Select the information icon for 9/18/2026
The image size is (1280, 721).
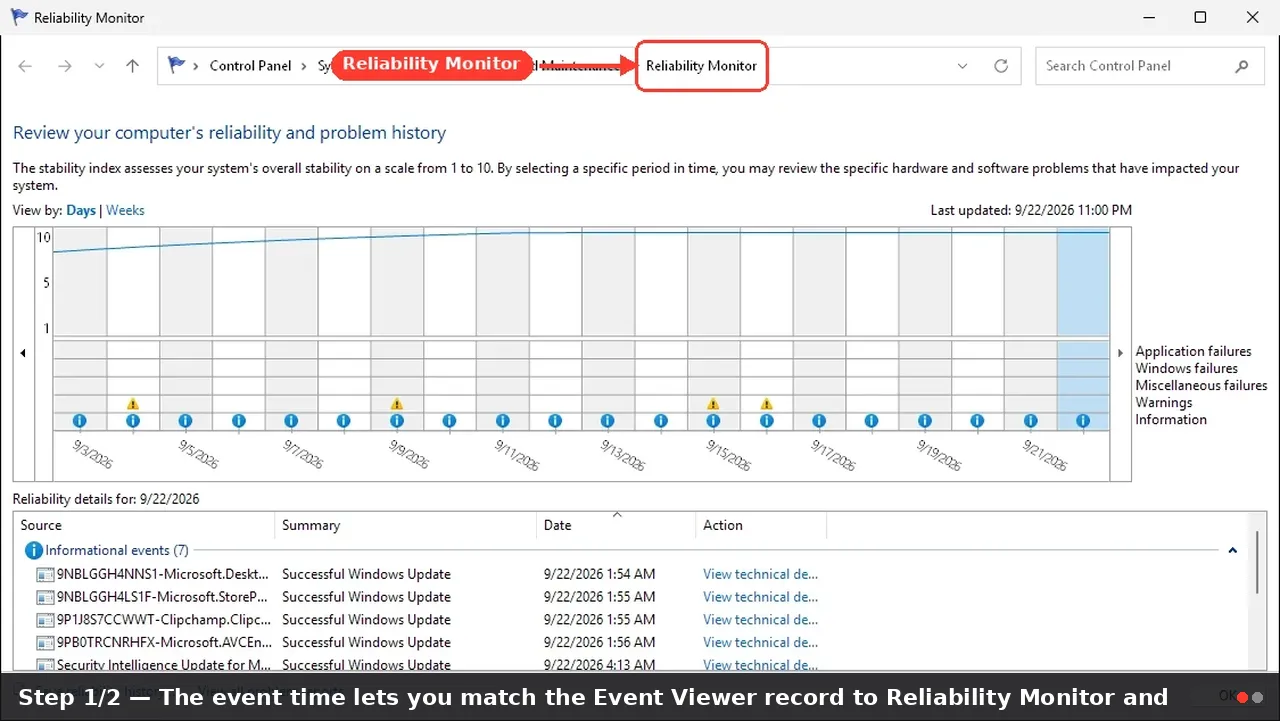(872, 421)
